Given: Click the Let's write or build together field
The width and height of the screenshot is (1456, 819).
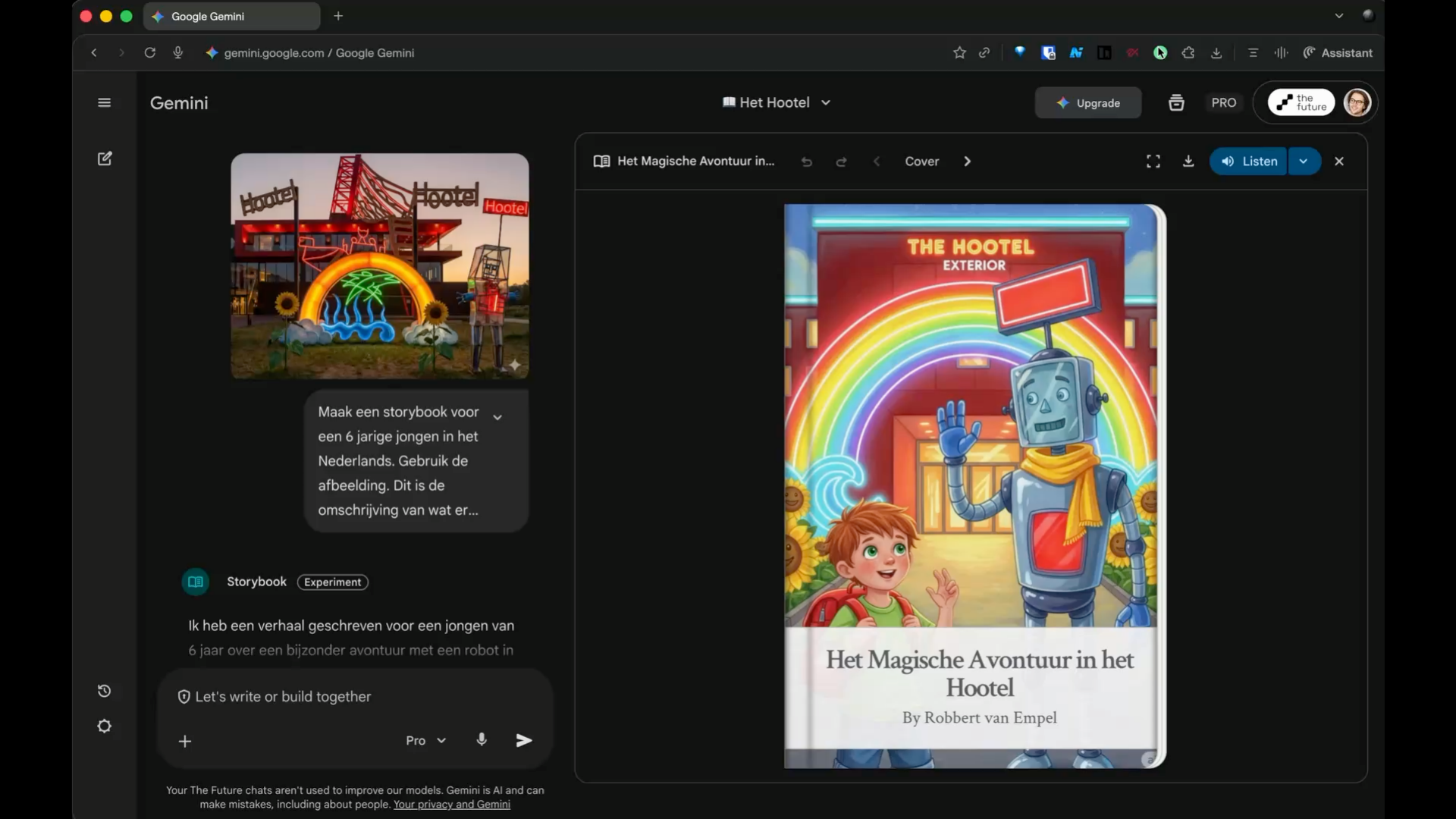Looking at the screenshot, I should pyautogui.click(x=355, y=696).
